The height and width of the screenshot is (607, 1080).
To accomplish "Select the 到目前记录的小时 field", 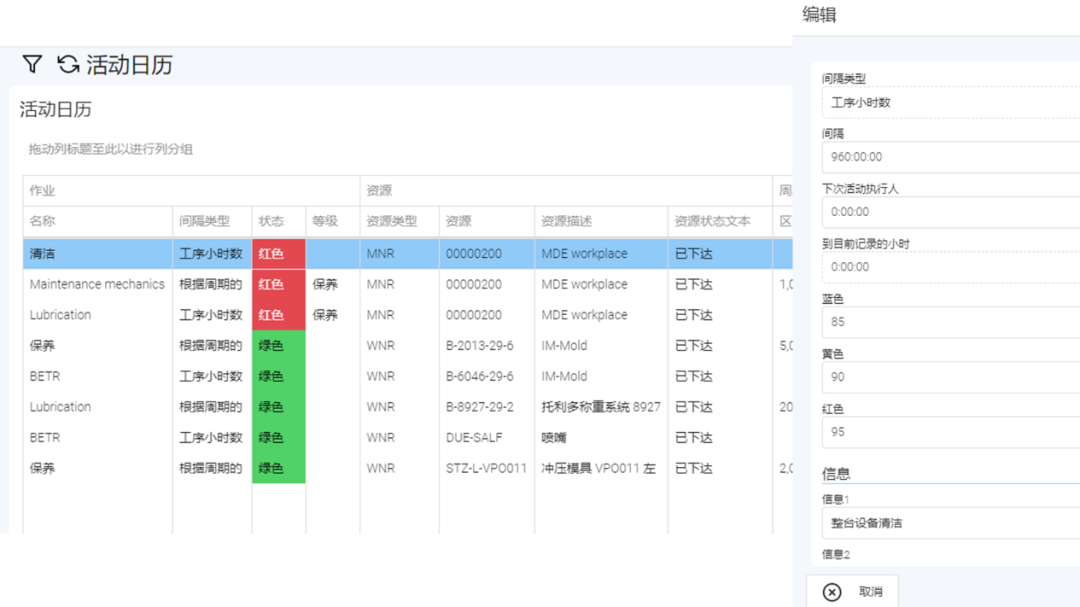I will (x=951, y=267).
